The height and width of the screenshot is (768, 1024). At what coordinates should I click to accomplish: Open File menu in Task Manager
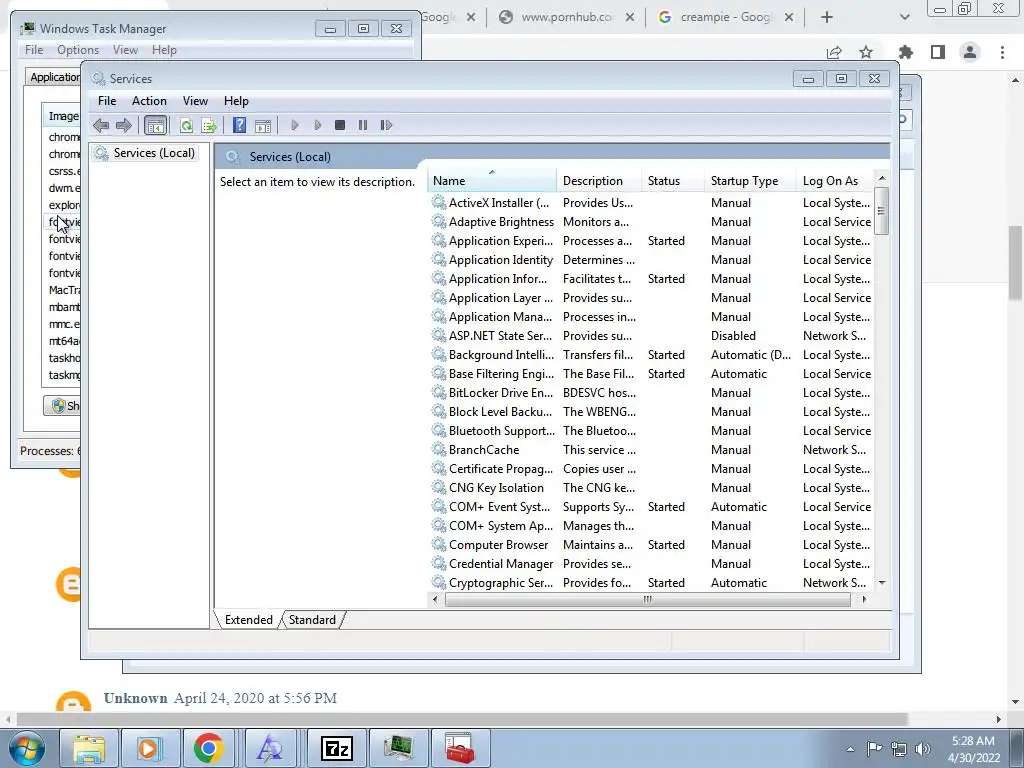pos(34,50)
